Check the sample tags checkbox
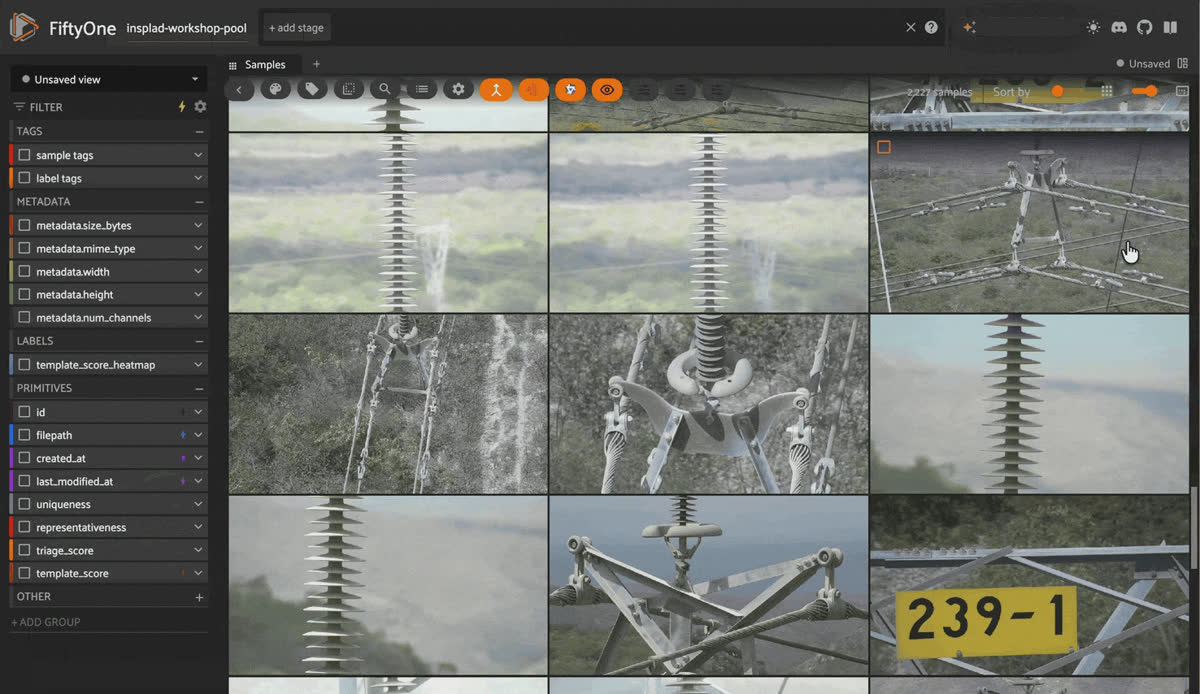This screenshot has width=1200, height=694. [x=24, y=155]
